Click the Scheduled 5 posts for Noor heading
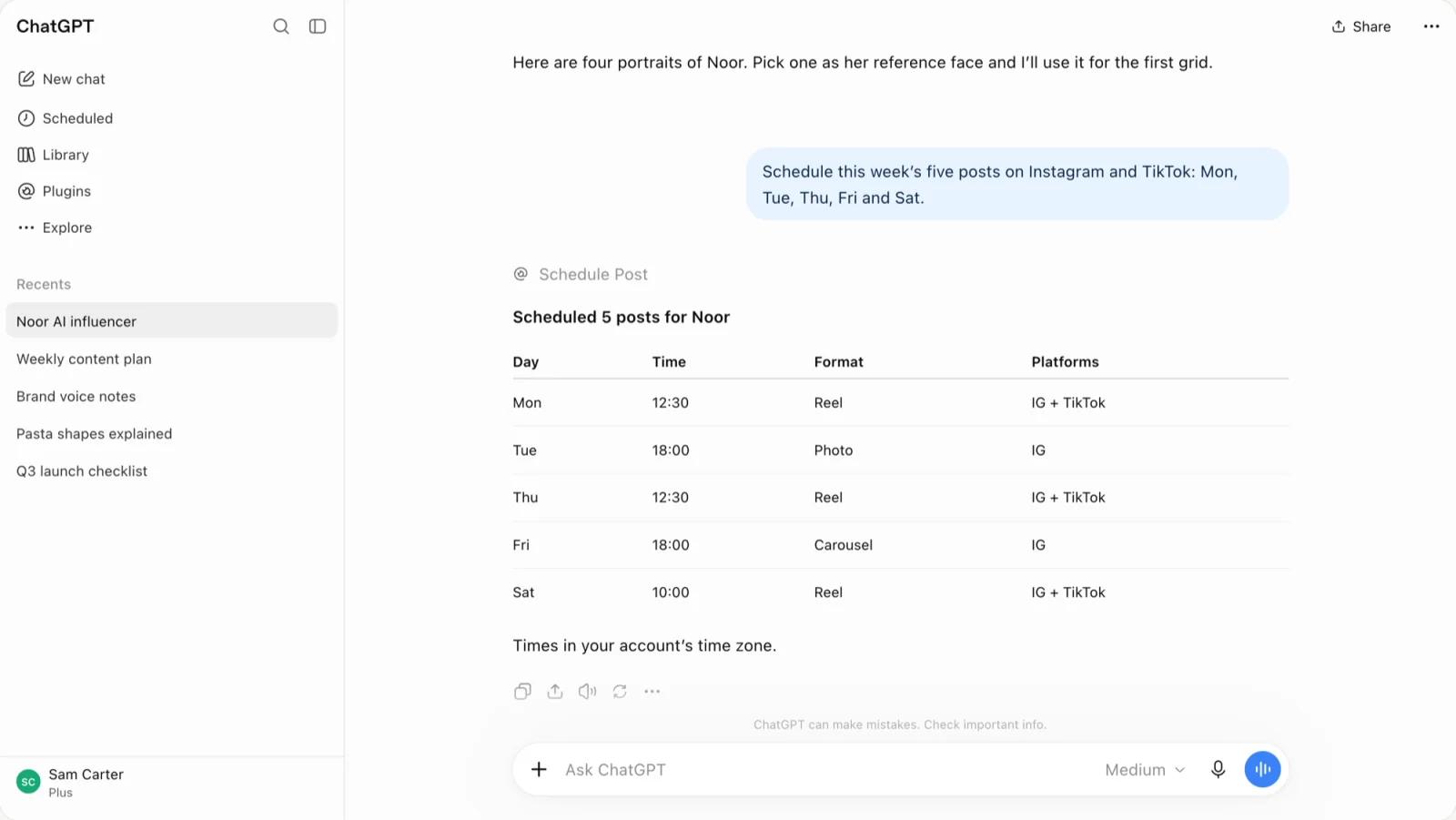1456x820 pixels. [x=622, y=317]
